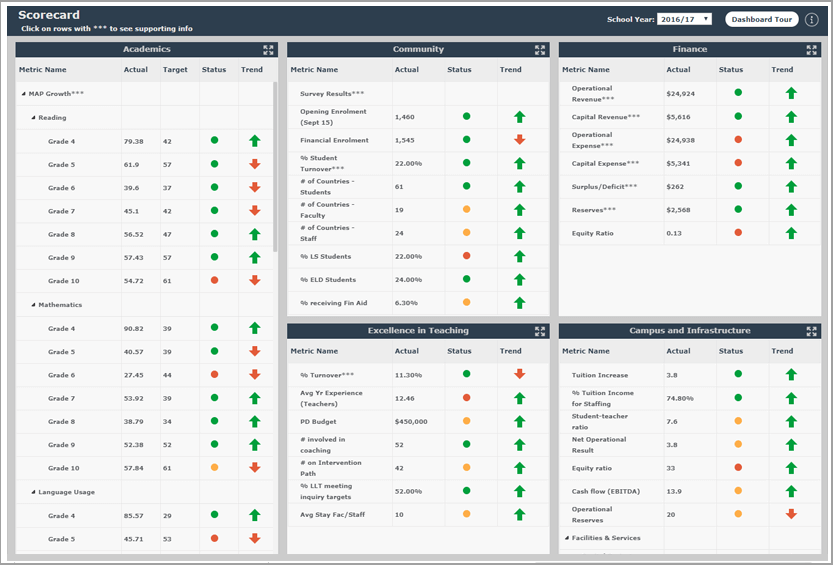Select the # of Countries - Students row
833x565 pixels.
418,186
